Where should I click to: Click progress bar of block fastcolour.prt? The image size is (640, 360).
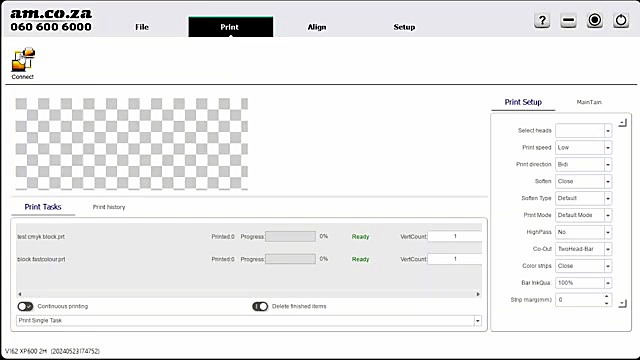click(290, 259)
